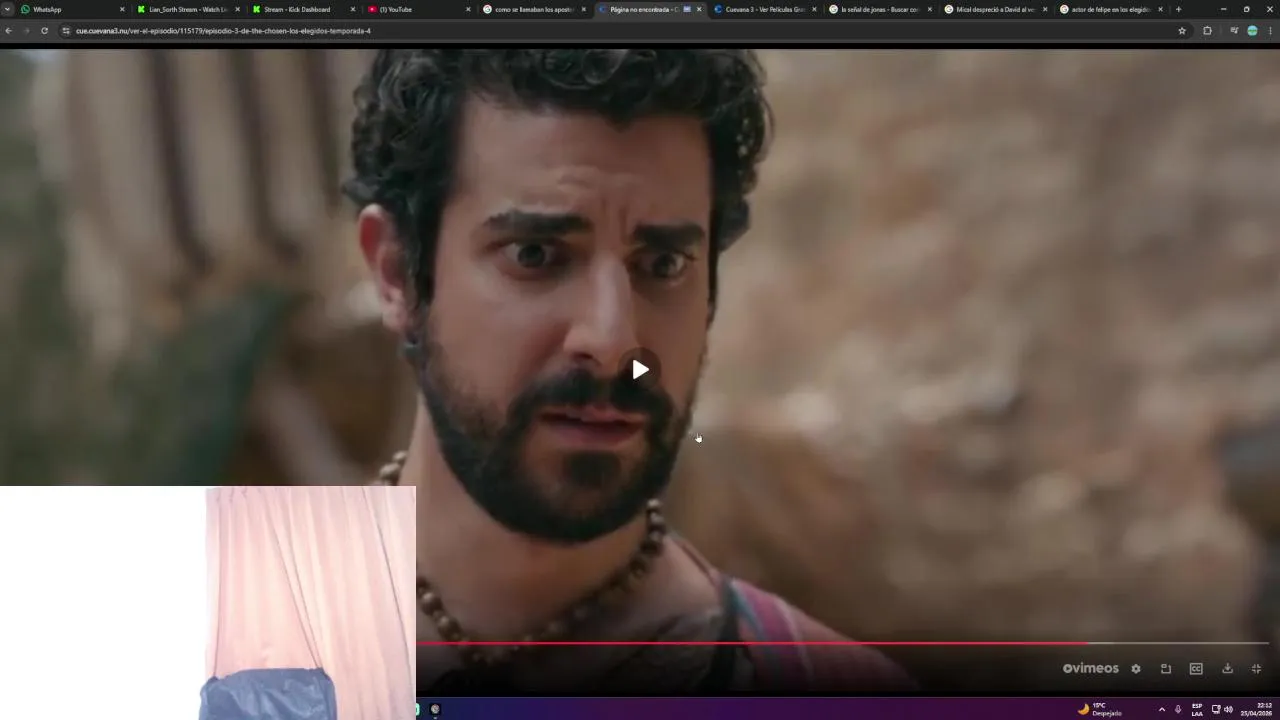Toggle CC closed captions in the player
The width and height of the screenshot is (1280, 720).
(x=1196, y=669)
